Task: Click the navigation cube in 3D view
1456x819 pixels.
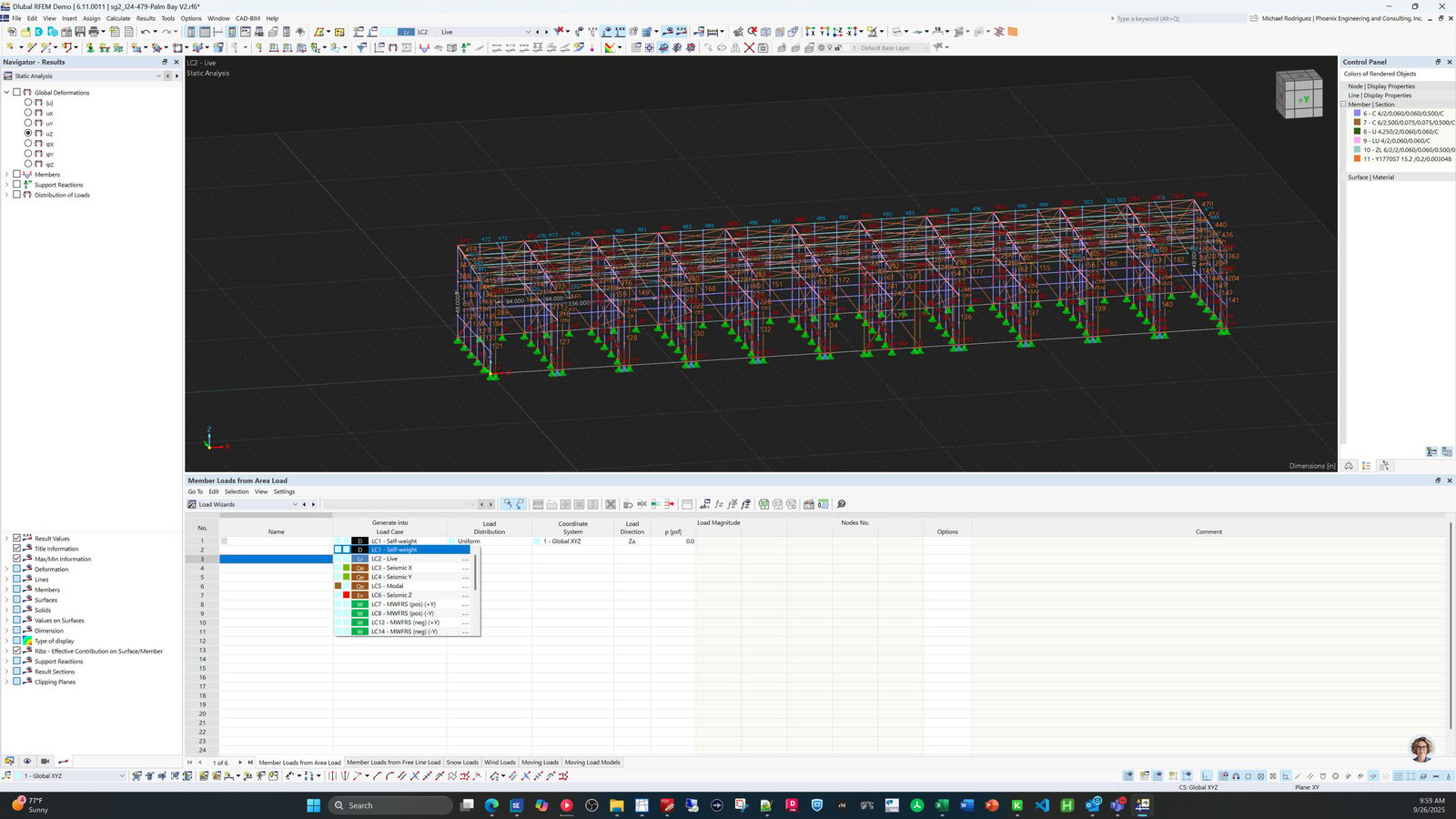Action: pyautogui.click(x=1299, y=94)
